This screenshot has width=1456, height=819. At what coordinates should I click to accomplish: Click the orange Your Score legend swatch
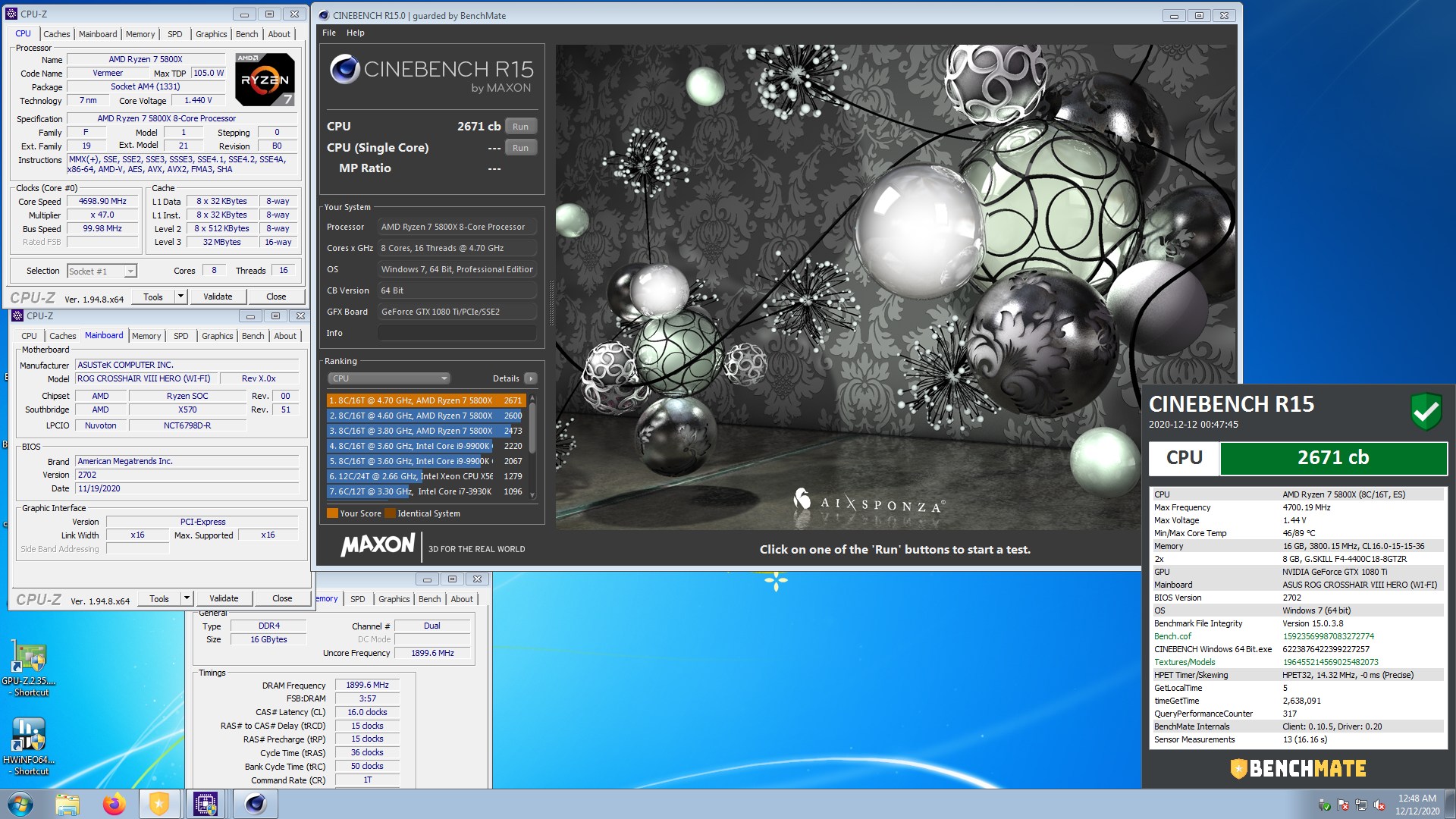332,513
